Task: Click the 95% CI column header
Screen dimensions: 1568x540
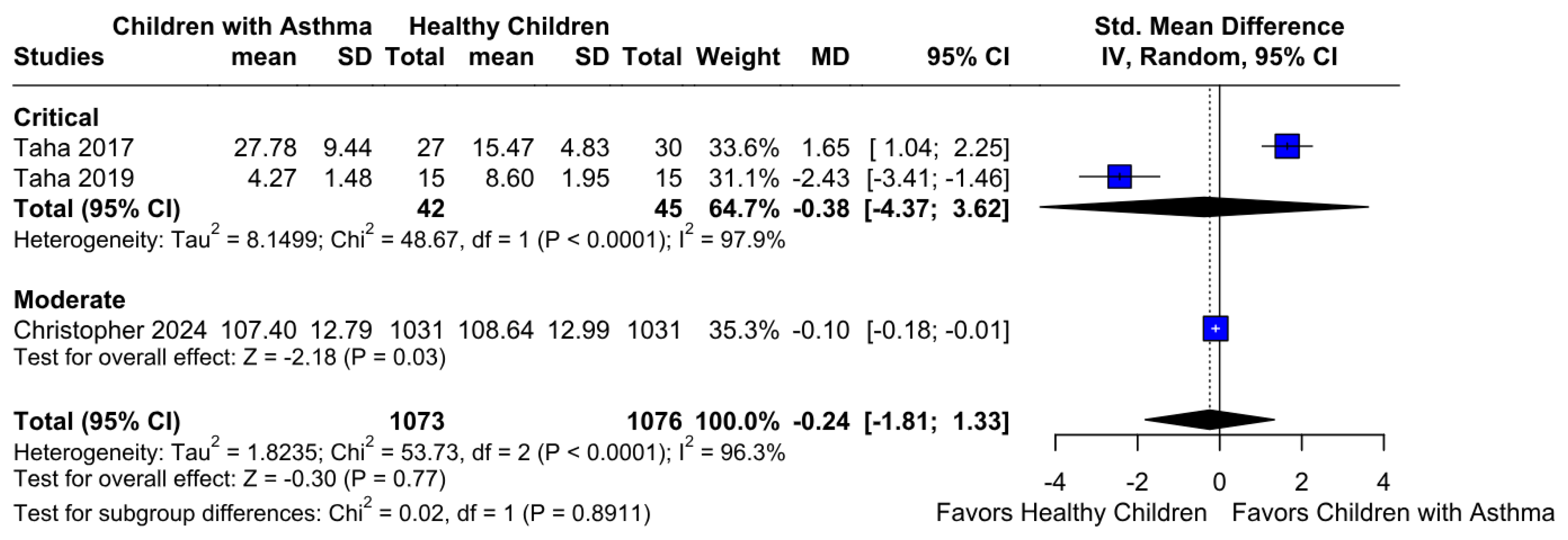Action: tap(968, 57)
